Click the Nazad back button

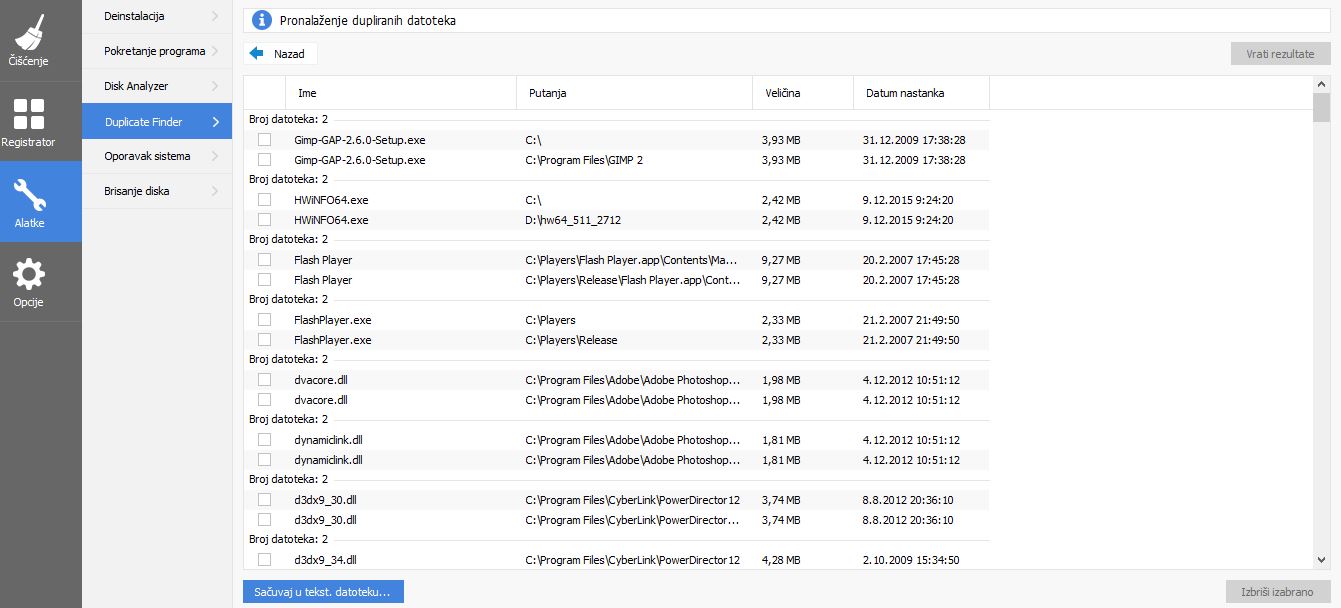(280, 53)
